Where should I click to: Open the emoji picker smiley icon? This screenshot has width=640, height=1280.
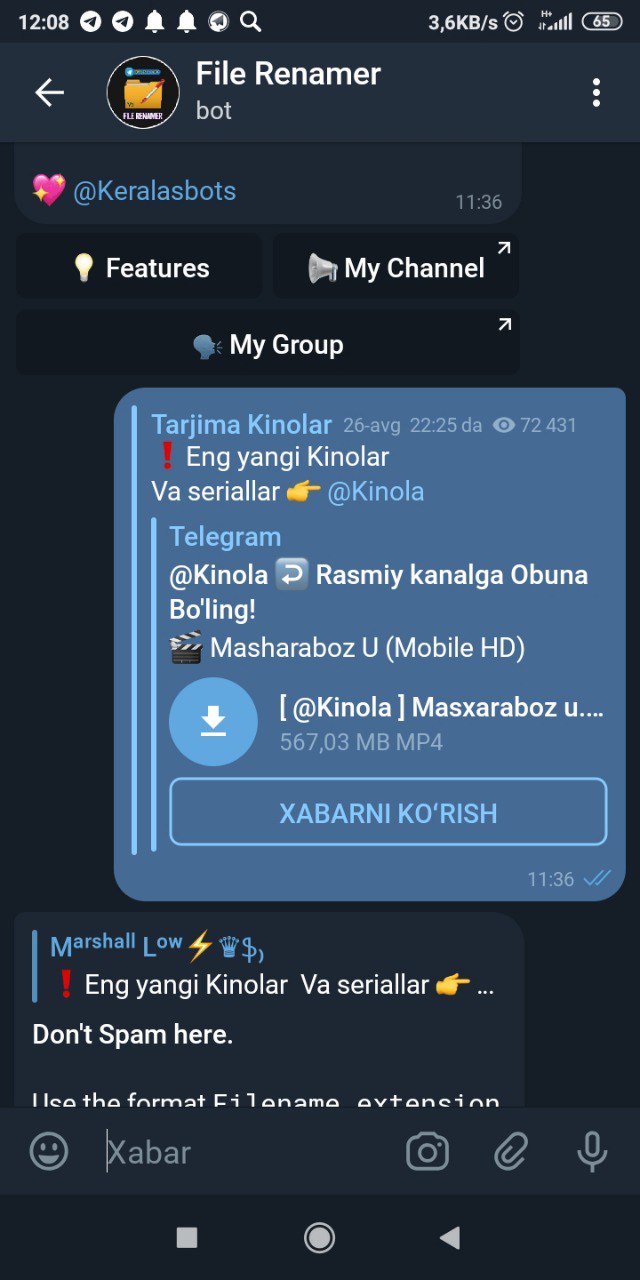click(x=49, y=1152)
